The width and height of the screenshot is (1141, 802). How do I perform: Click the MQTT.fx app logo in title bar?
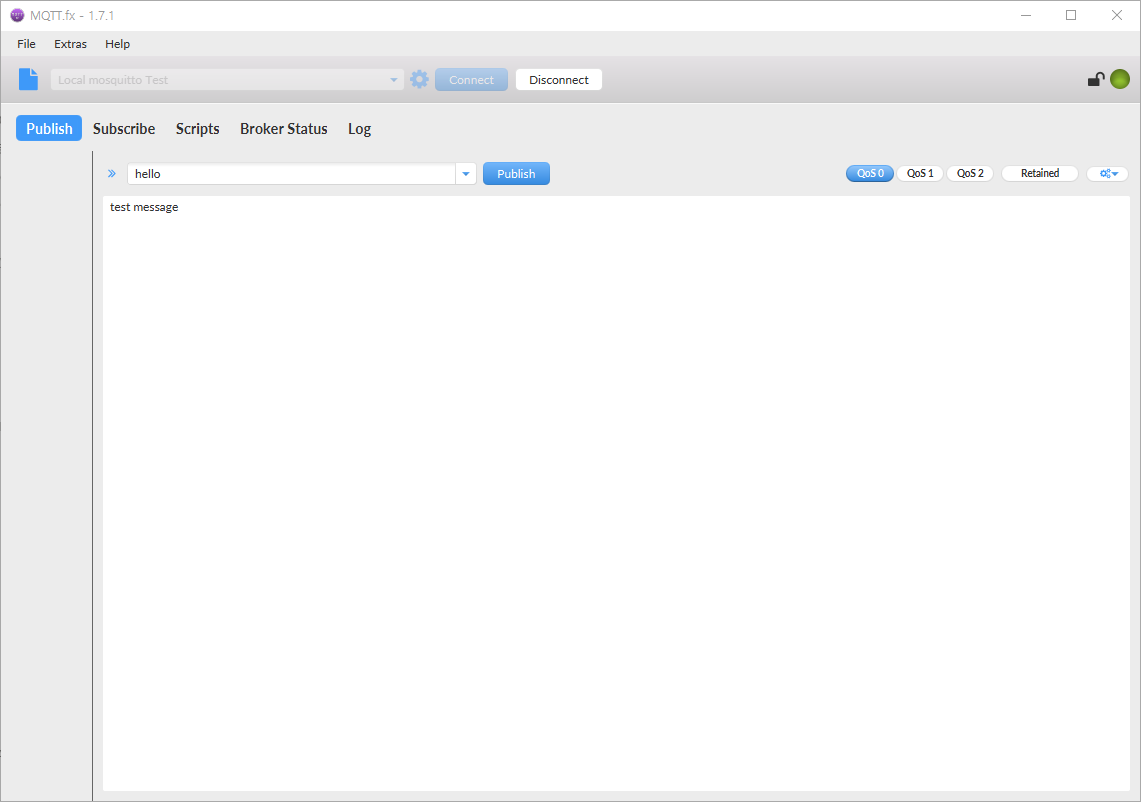(17, 15)
